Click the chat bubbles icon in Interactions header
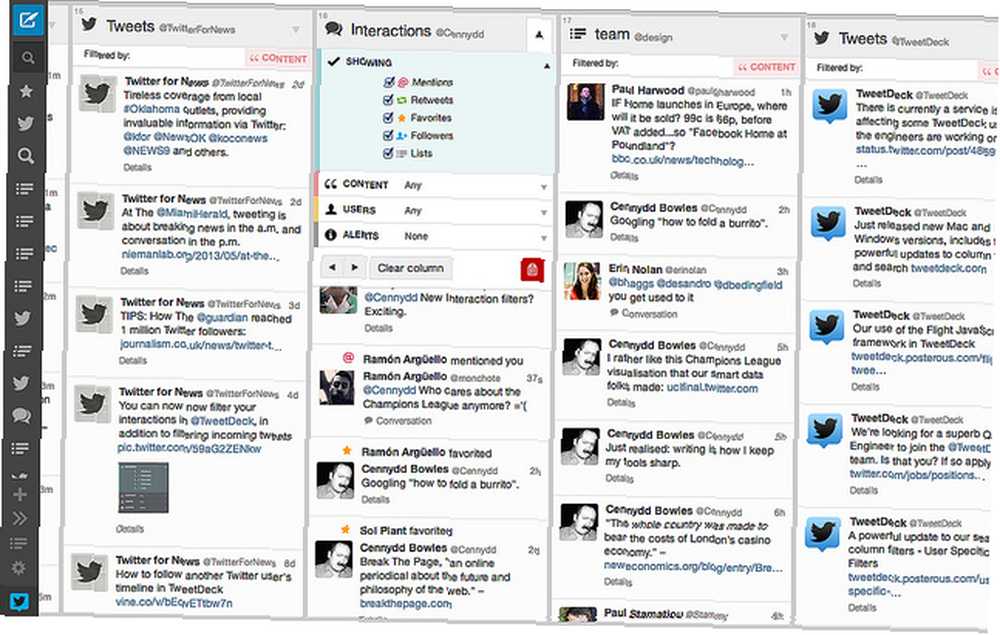Screen dimensions: 1000x635 pos(334,29)
